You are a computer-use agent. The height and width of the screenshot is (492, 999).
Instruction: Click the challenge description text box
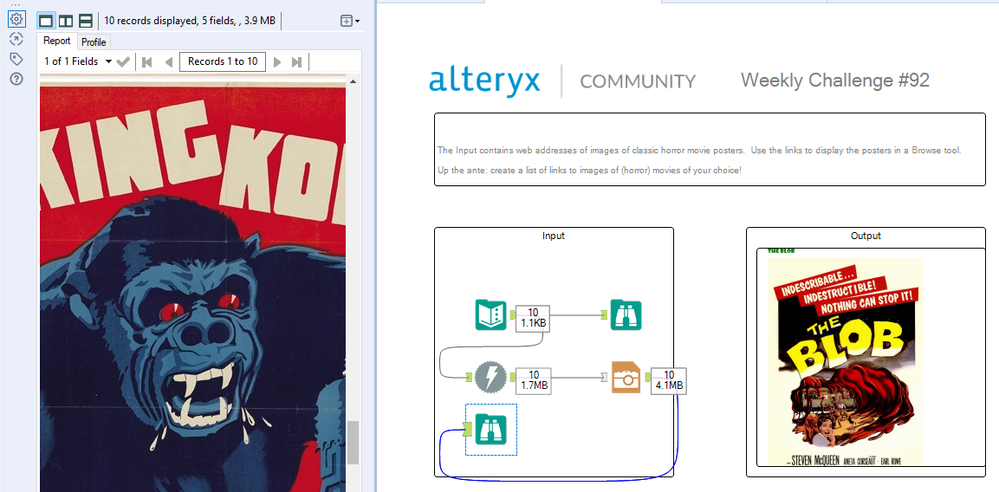click(x=710, y=149)
